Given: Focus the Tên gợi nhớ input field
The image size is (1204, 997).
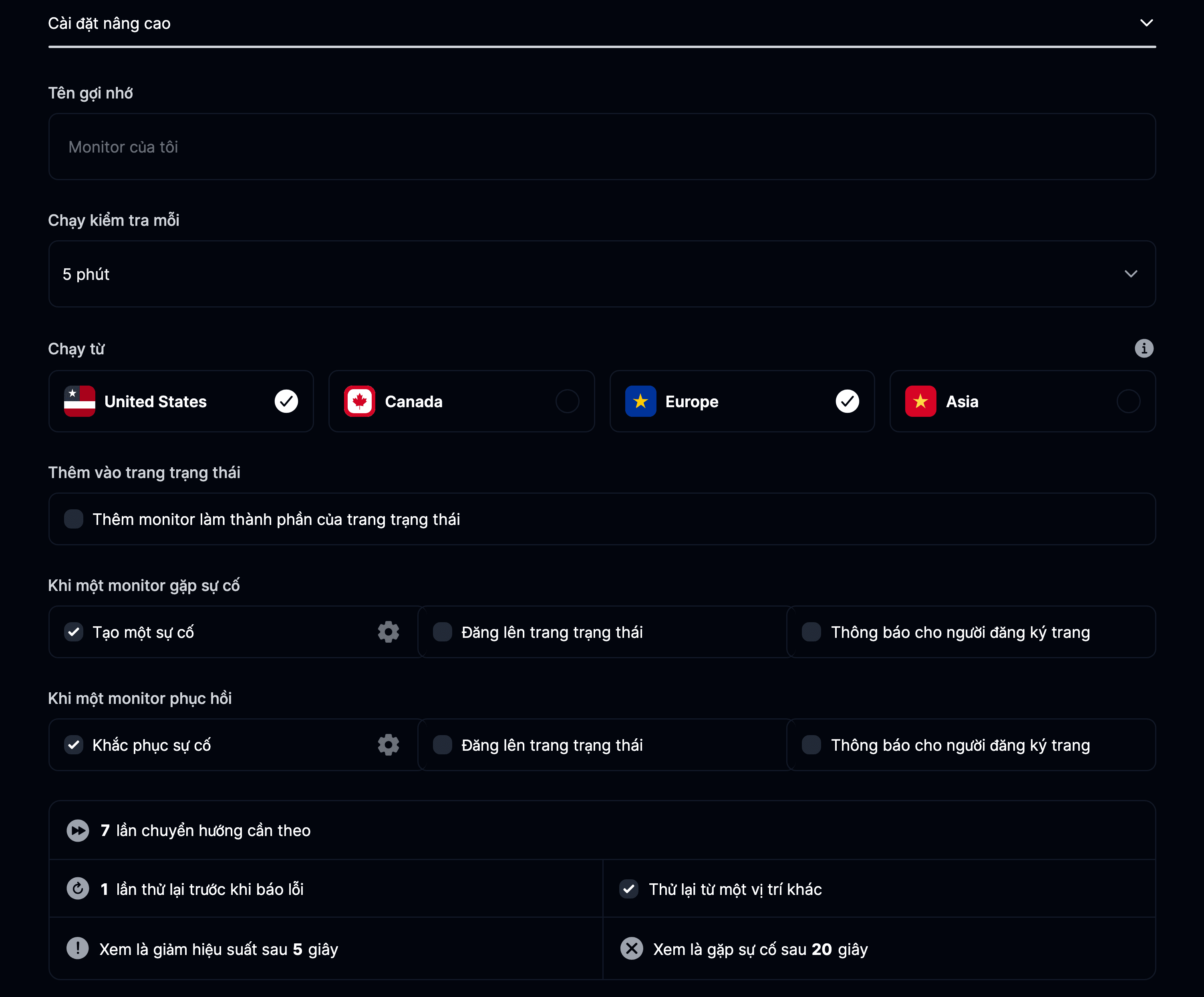Looking at the screenshot, I should [x=602, y=147].
